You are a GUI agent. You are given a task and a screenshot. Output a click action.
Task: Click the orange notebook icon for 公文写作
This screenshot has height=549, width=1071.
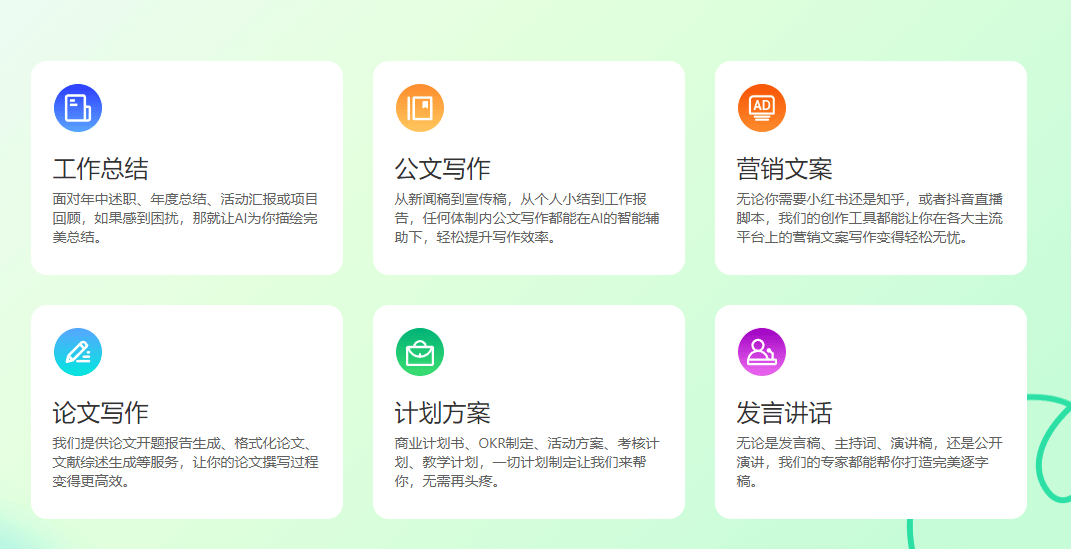tap(420, 108)
